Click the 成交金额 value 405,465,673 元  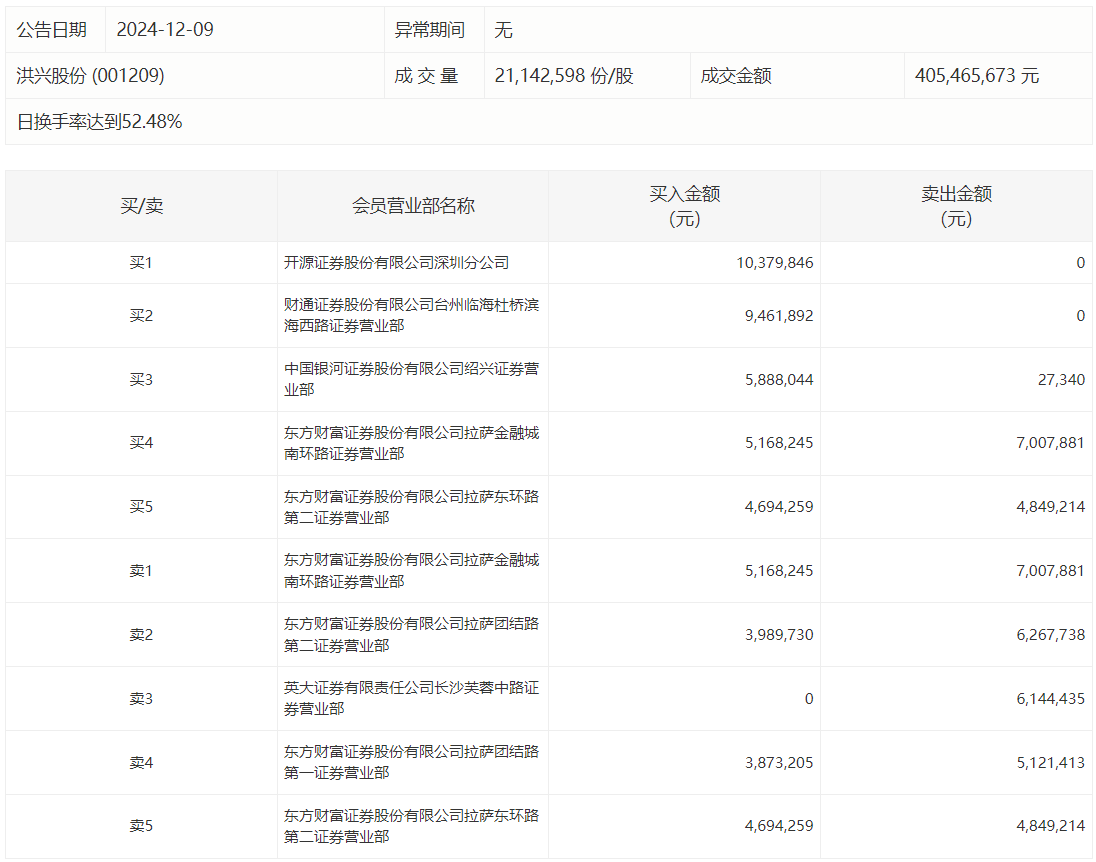tap(977, 76)
